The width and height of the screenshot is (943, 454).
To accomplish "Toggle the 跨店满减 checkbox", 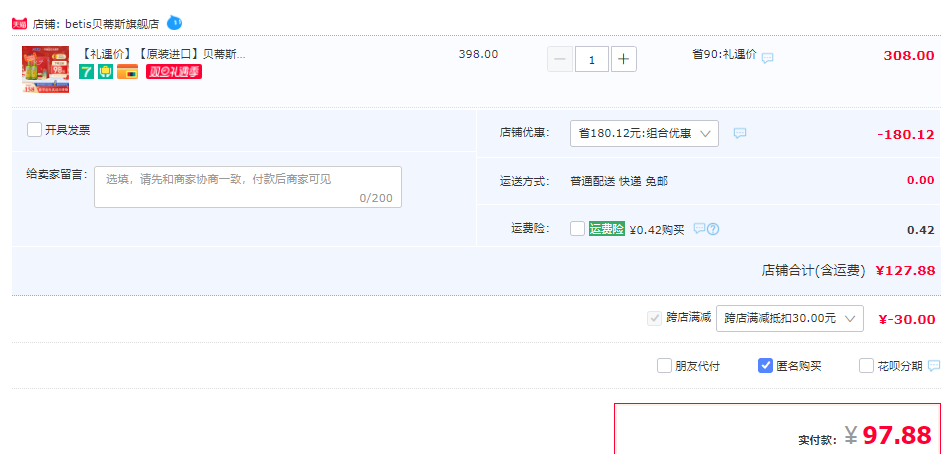I will (654, 319).
